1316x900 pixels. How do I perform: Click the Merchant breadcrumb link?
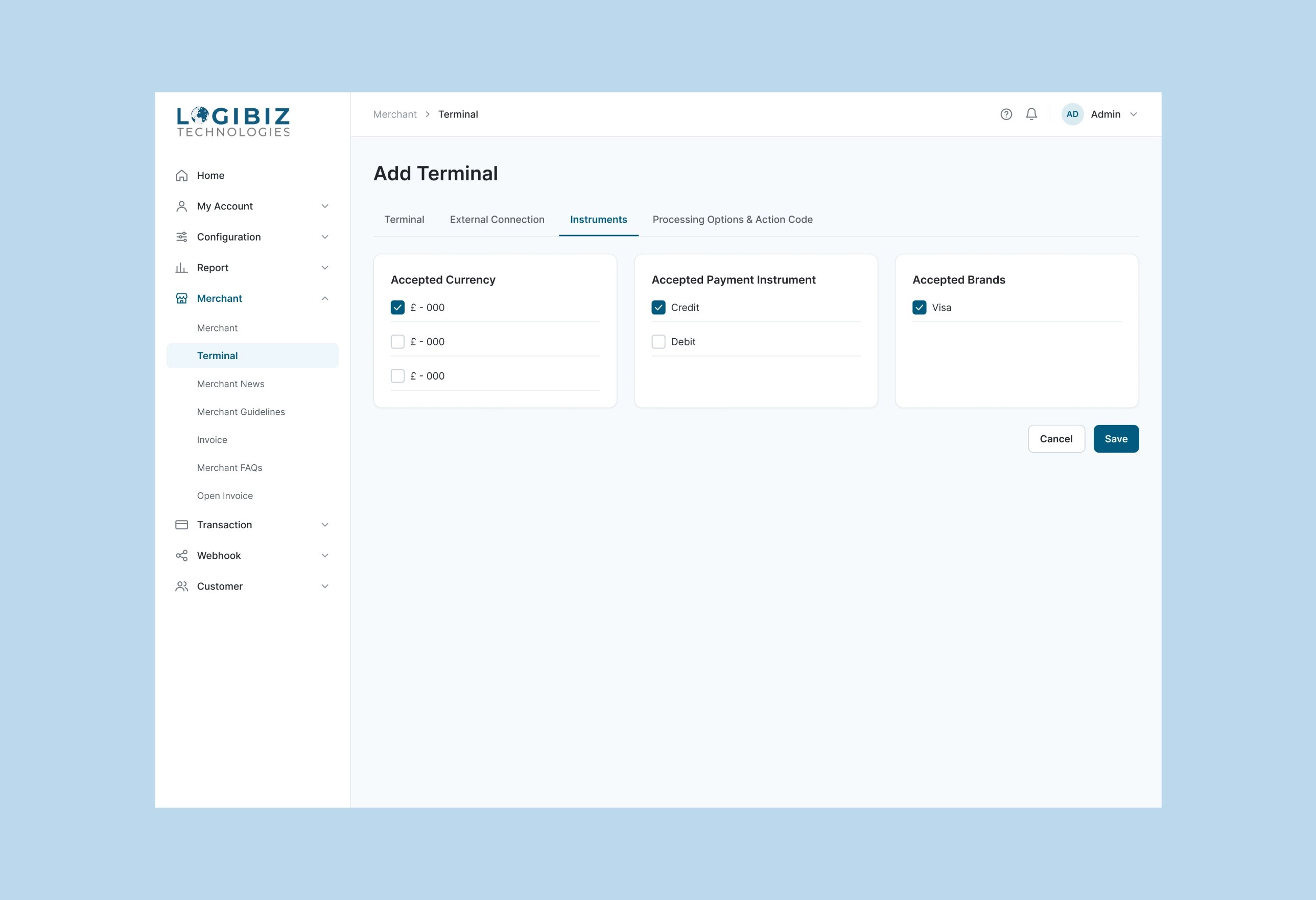point(395,114)
